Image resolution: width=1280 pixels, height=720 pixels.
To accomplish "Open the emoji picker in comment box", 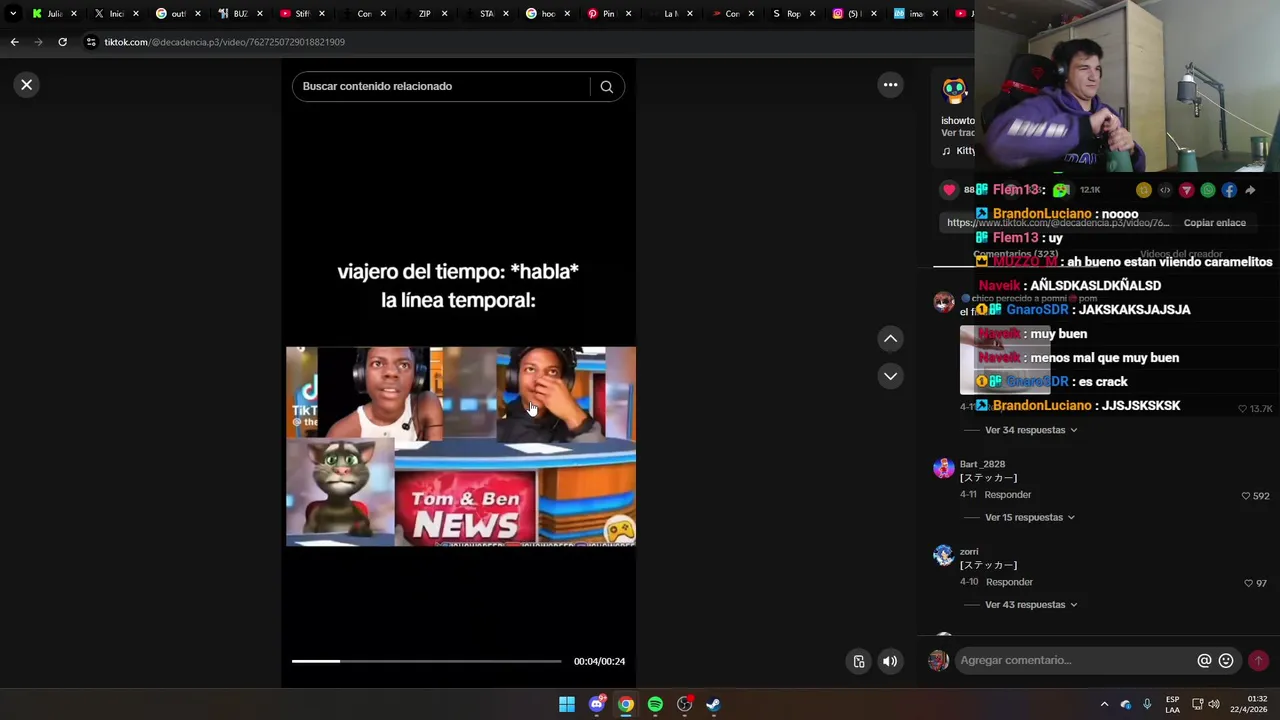I will point(1226,661).
